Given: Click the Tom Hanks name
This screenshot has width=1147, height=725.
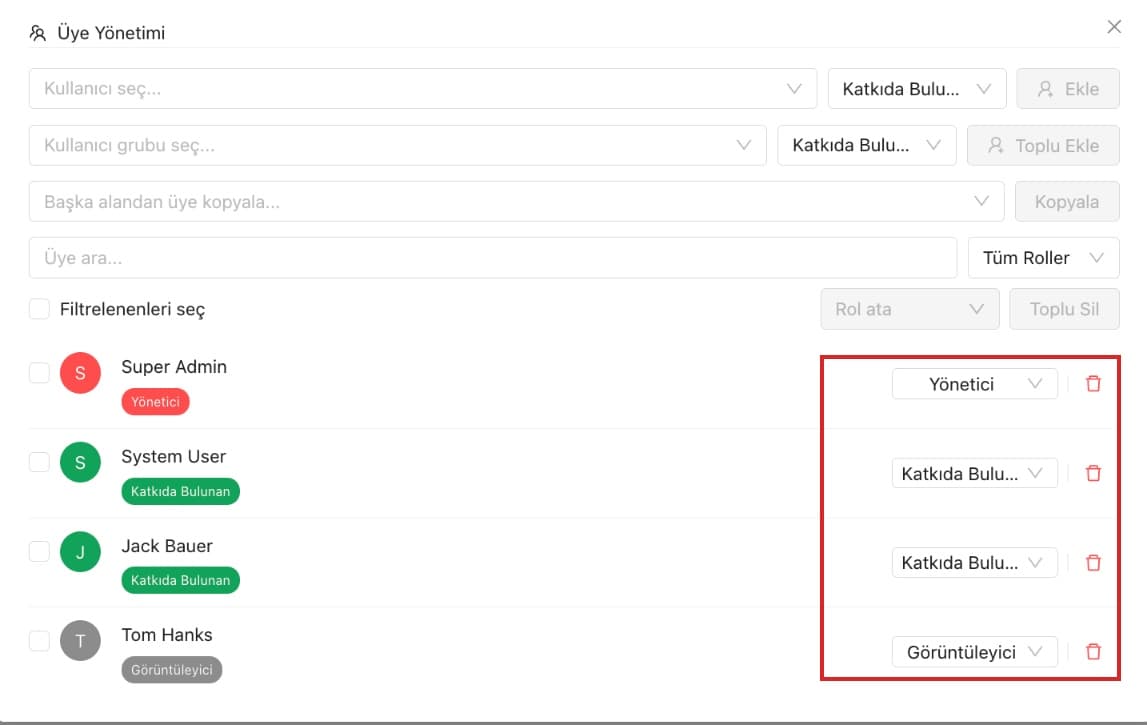Looking at the screenshot, I should tap(167, 634).
